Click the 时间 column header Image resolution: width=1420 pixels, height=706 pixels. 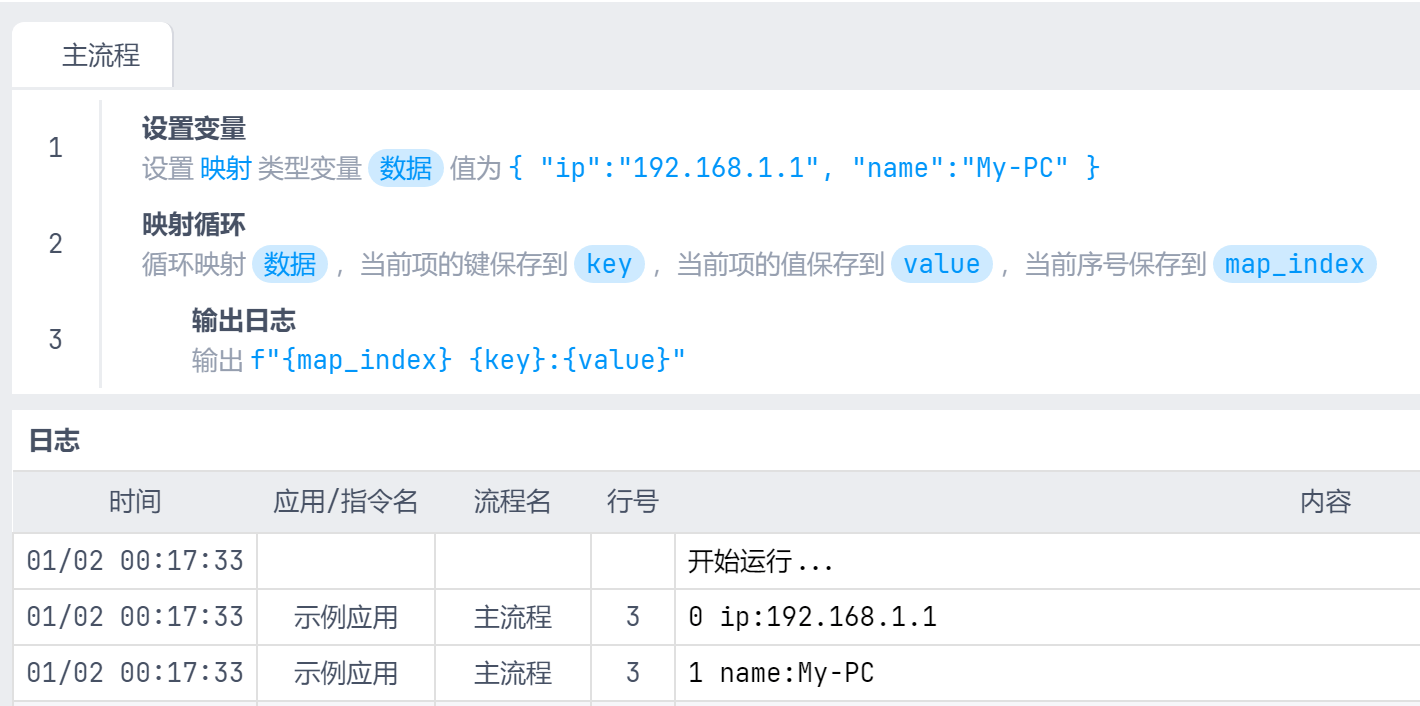pos(135,501)
